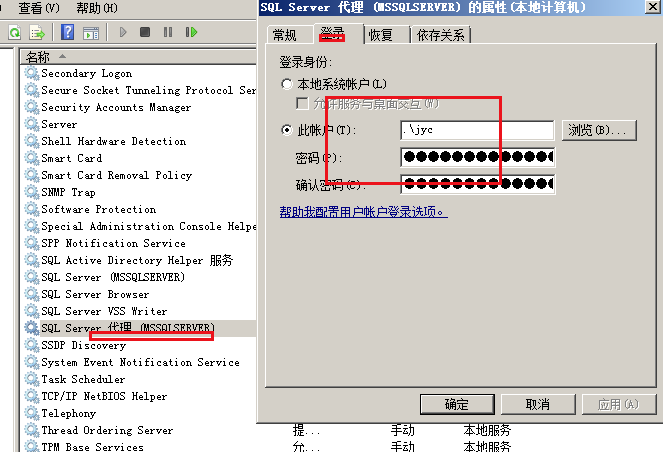Image resolution: width=663 pixels, height=452 pixels.
Task: Click the Pause Service icon
Action: click(168, 32)
